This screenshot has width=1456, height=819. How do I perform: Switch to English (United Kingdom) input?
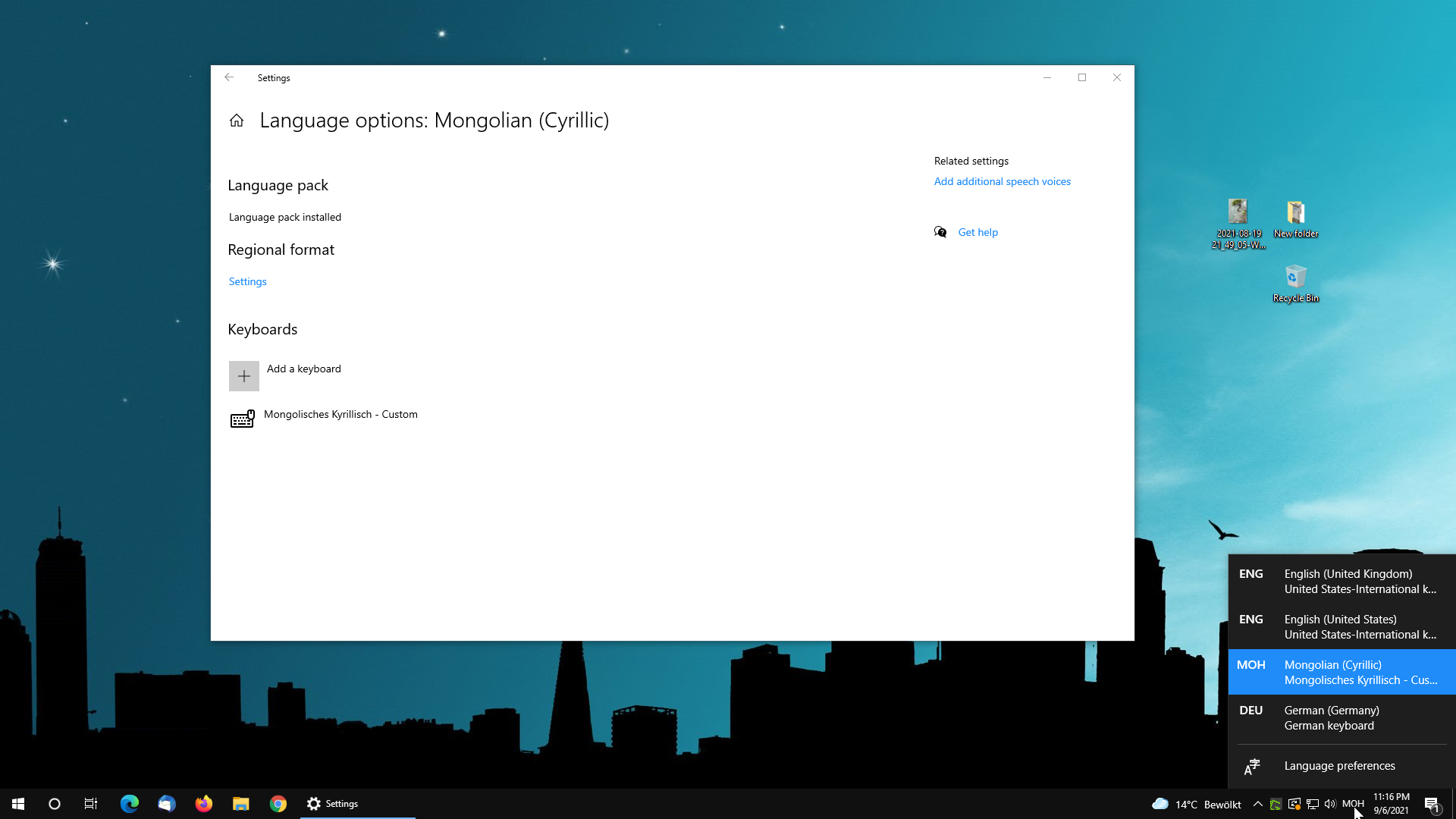1341,582
